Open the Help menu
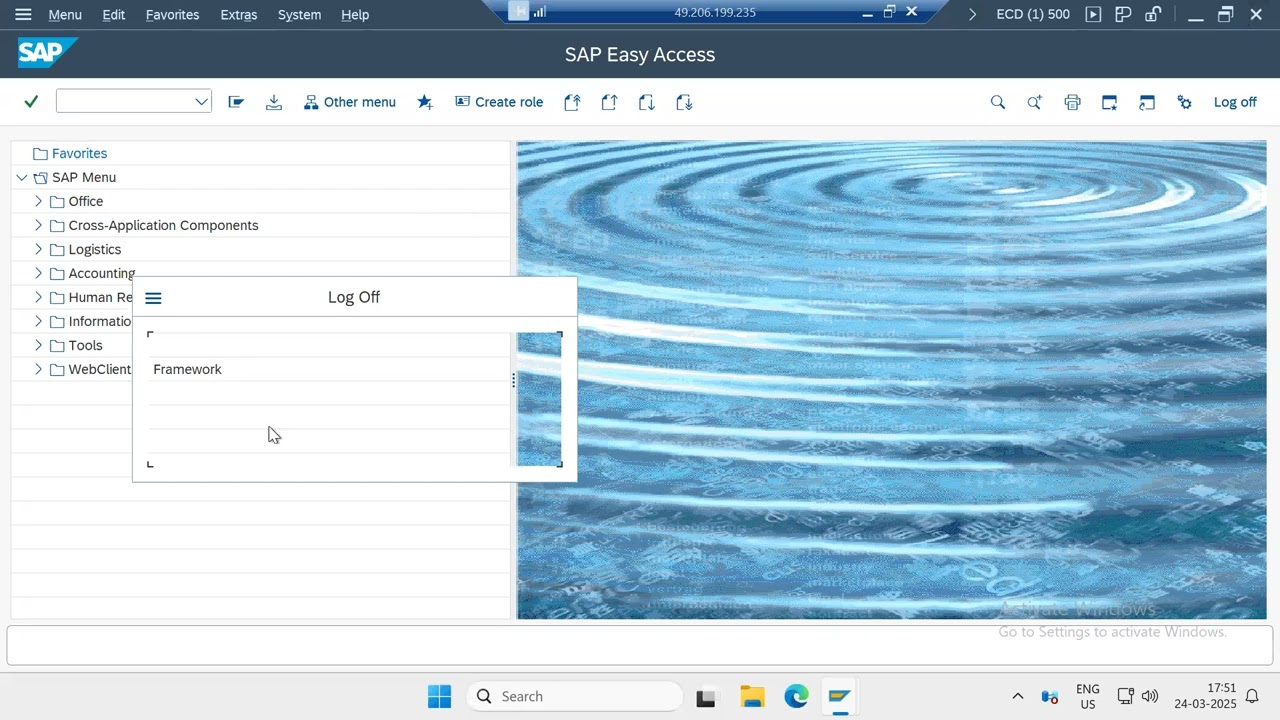The height and width of the screenshot is (720, 1280). (355, 14)
